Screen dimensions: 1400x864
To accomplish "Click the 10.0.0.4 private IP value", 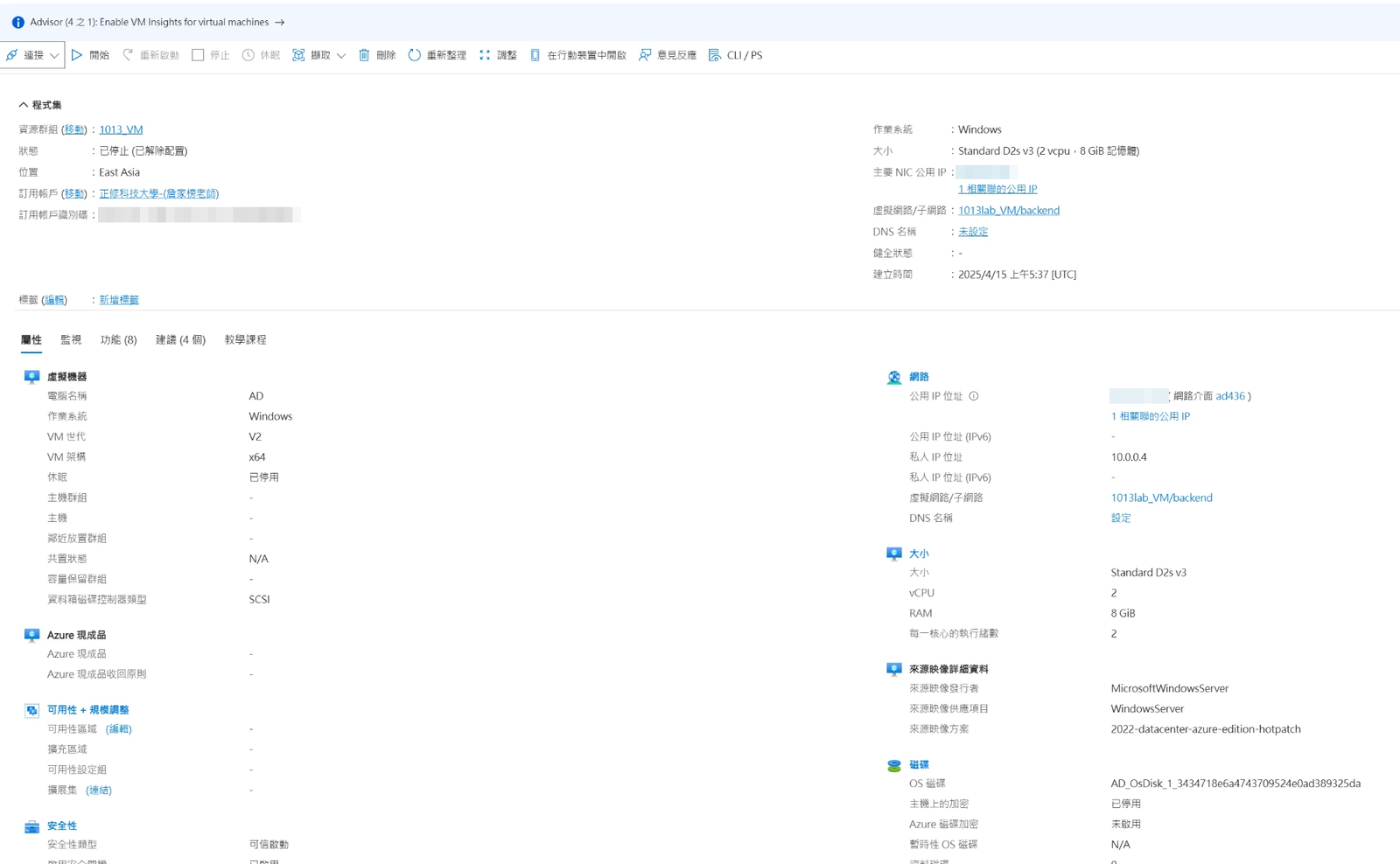I will coord(1129,456).
